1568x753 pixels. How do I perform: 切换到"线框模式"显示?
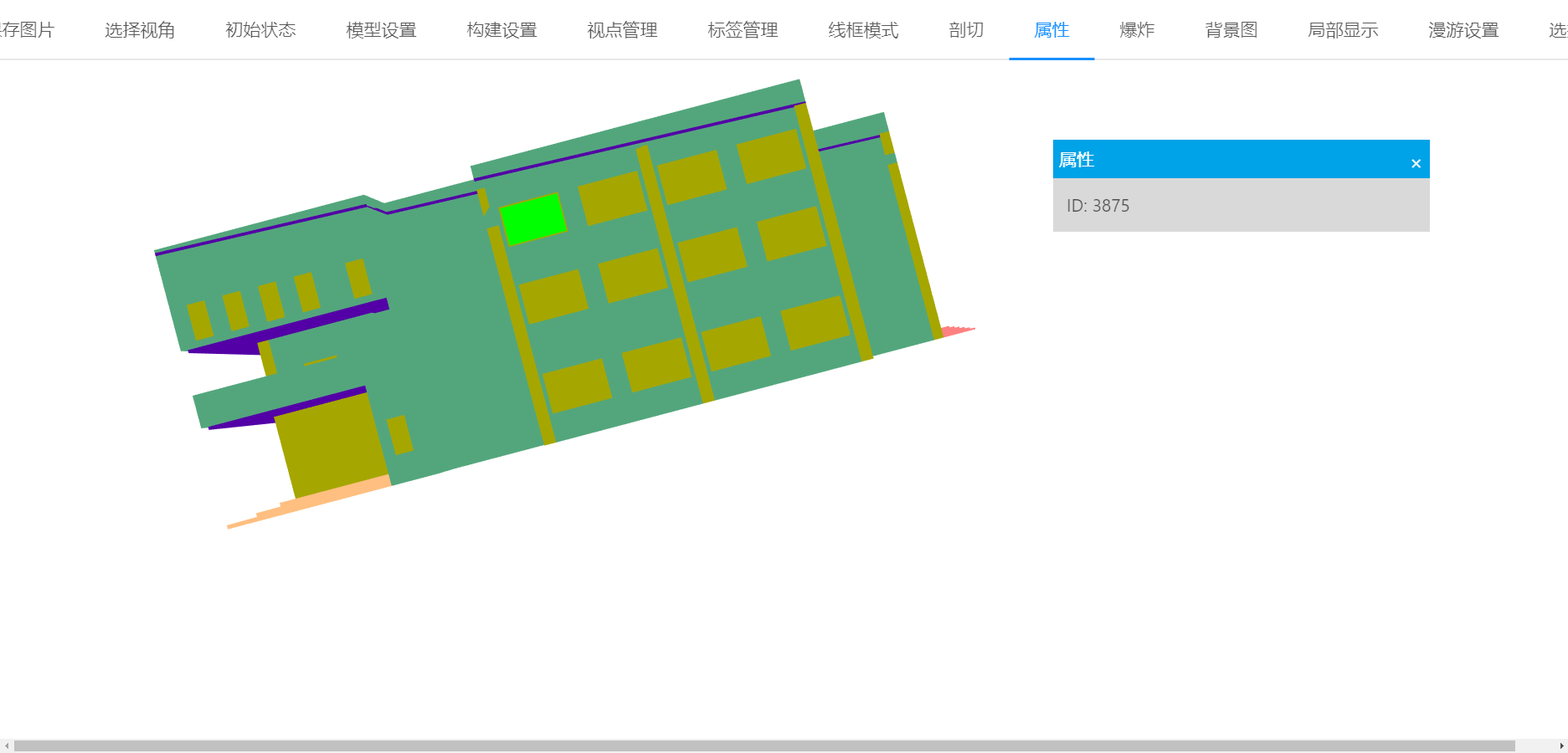click(x=862, y=30)
